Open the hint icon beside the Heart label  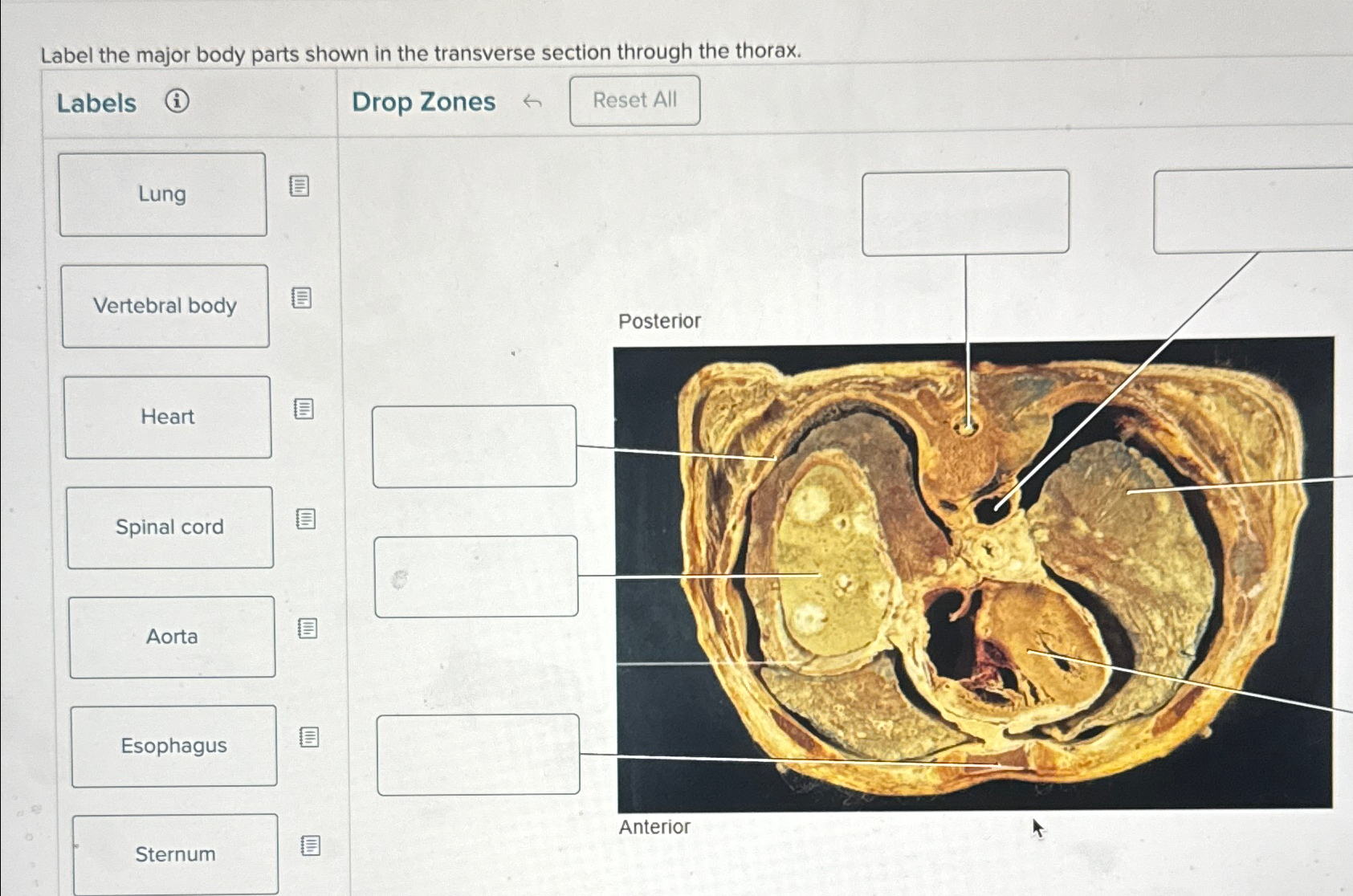(303, 408)
